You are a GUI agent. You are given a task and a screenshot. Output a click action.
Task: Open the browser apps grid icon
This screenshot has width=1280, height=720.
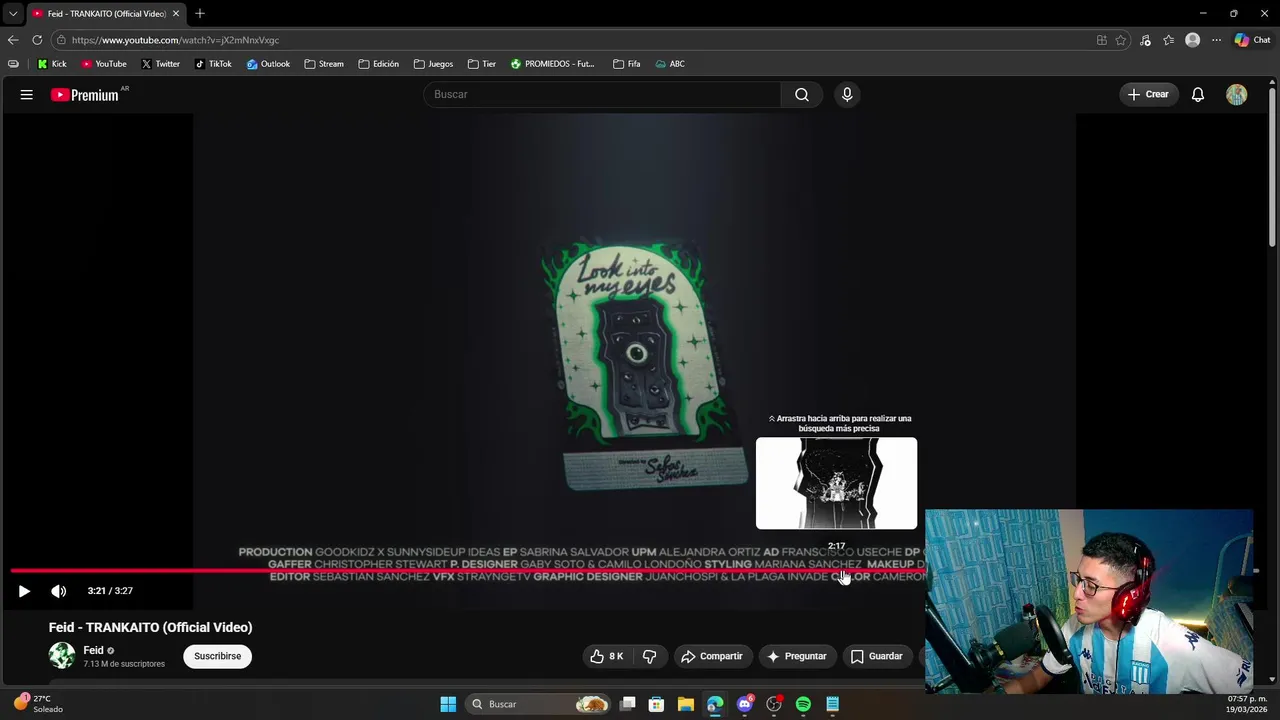pyautogui.click(x=1102, y=40)
